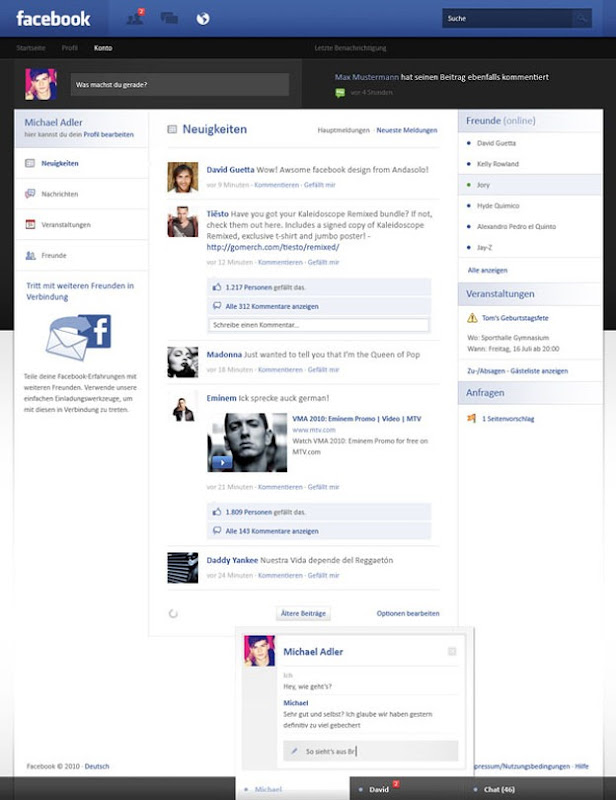Open '1 Seitenvorschlag' request link
This screenshot has height=800, width=616.
tap(508, 419)
